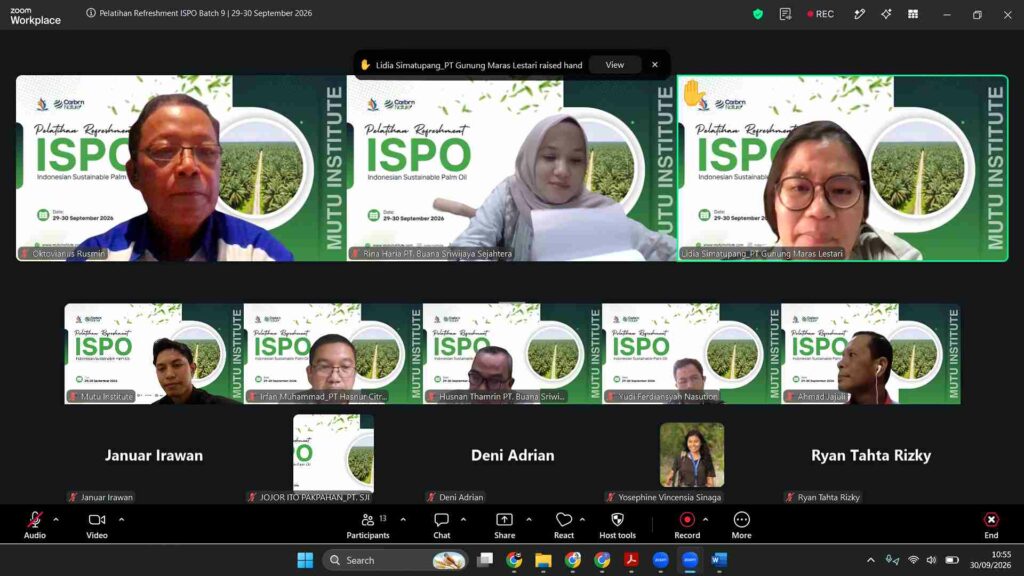Expand Chat options caret
Image resolution: width=1024 pixels, height=576 pixels.
point(463,520)
